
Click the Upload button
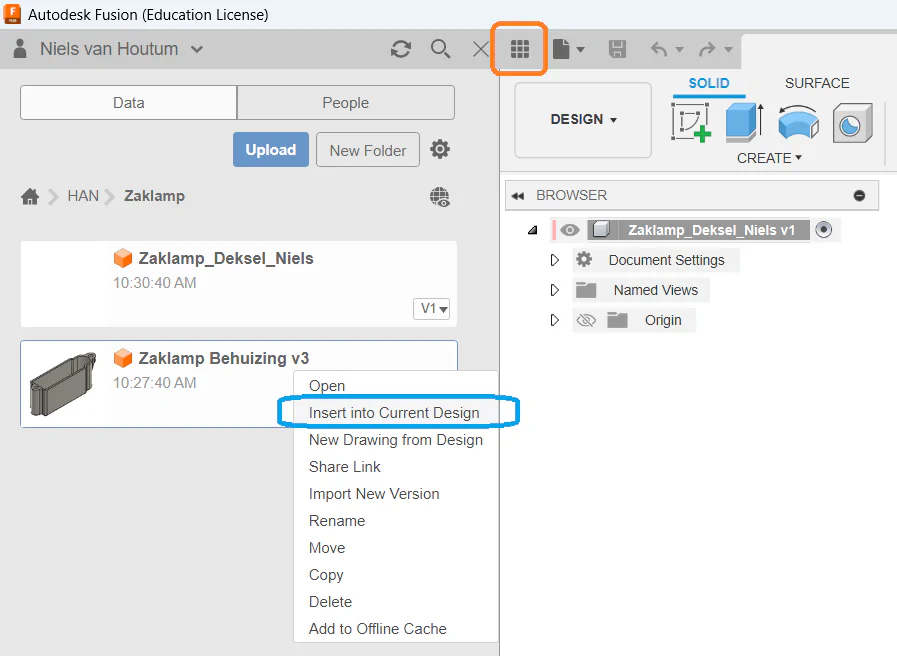pos(271,150)
